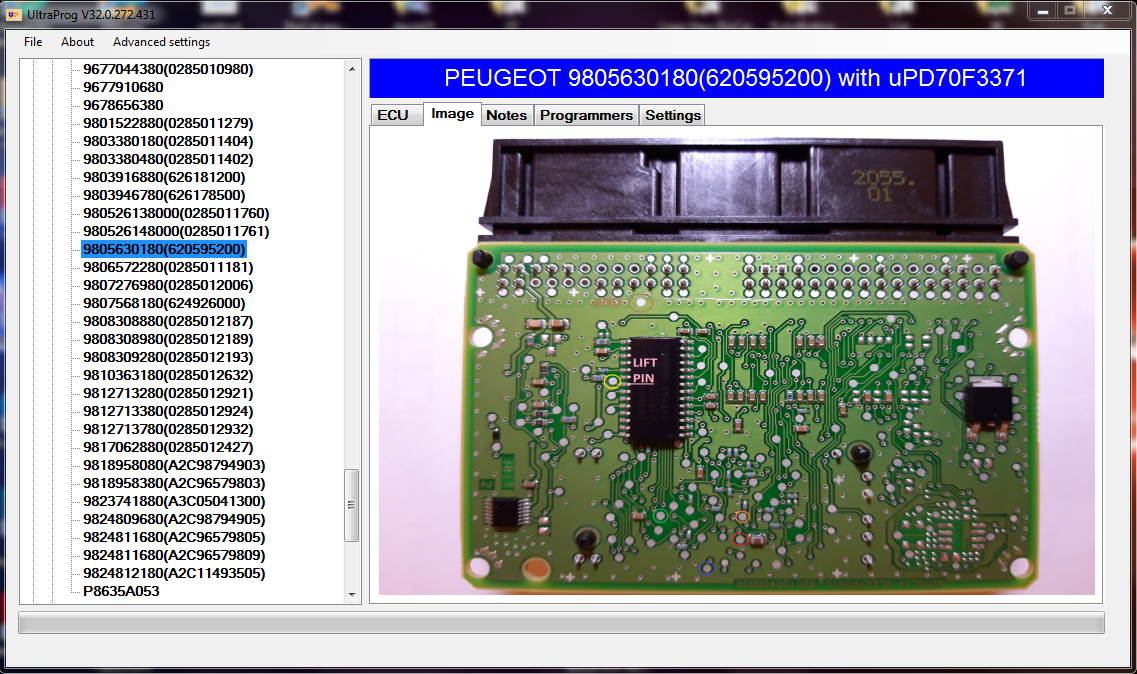Image resolution: width=1137 pixels, height=674 pixels.
Task: Select tree item 9812713380(0285012924)
Action: 168,411
